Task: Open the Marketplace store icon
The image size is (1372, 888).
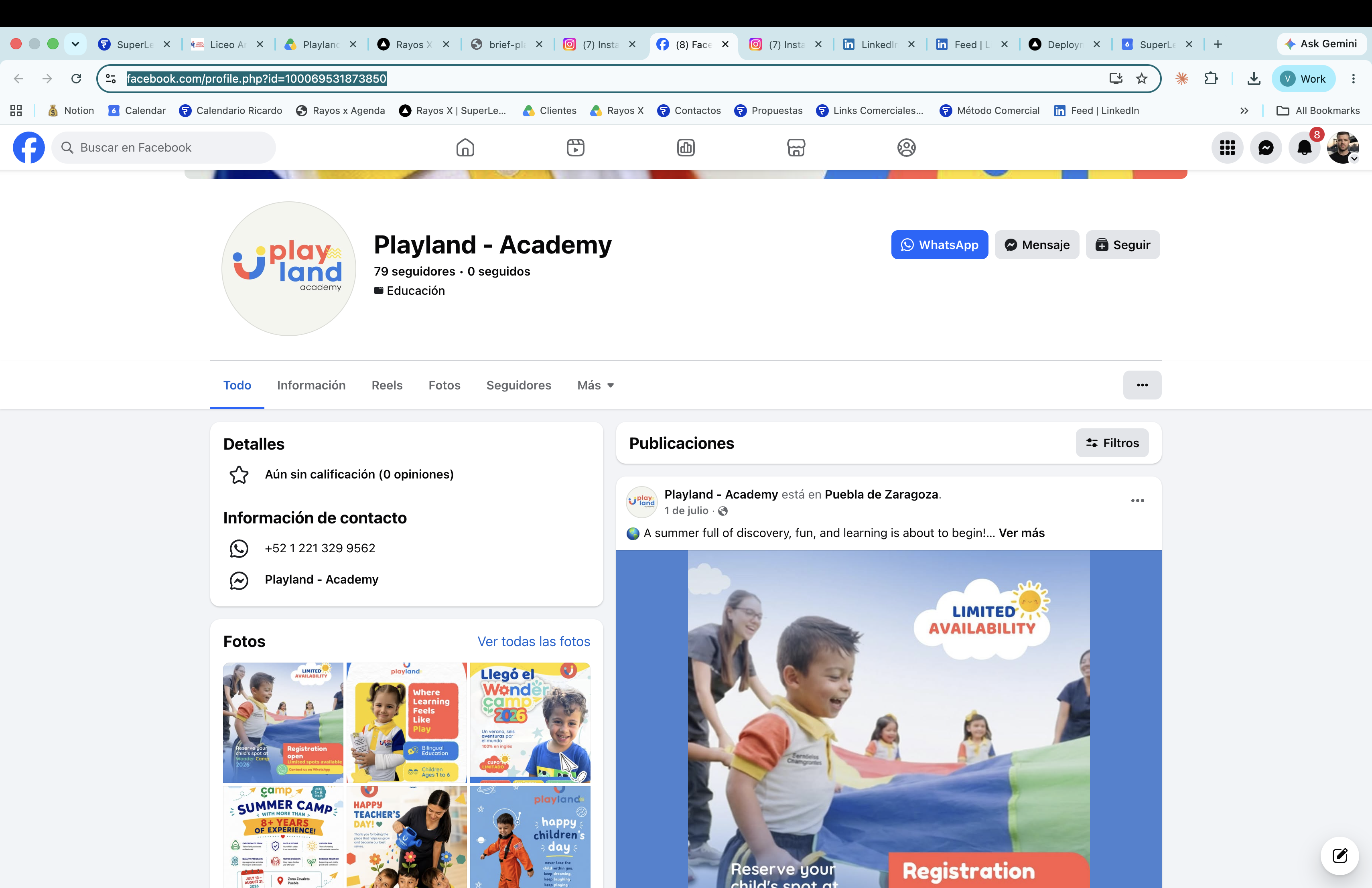Action: tap(796, 148)
